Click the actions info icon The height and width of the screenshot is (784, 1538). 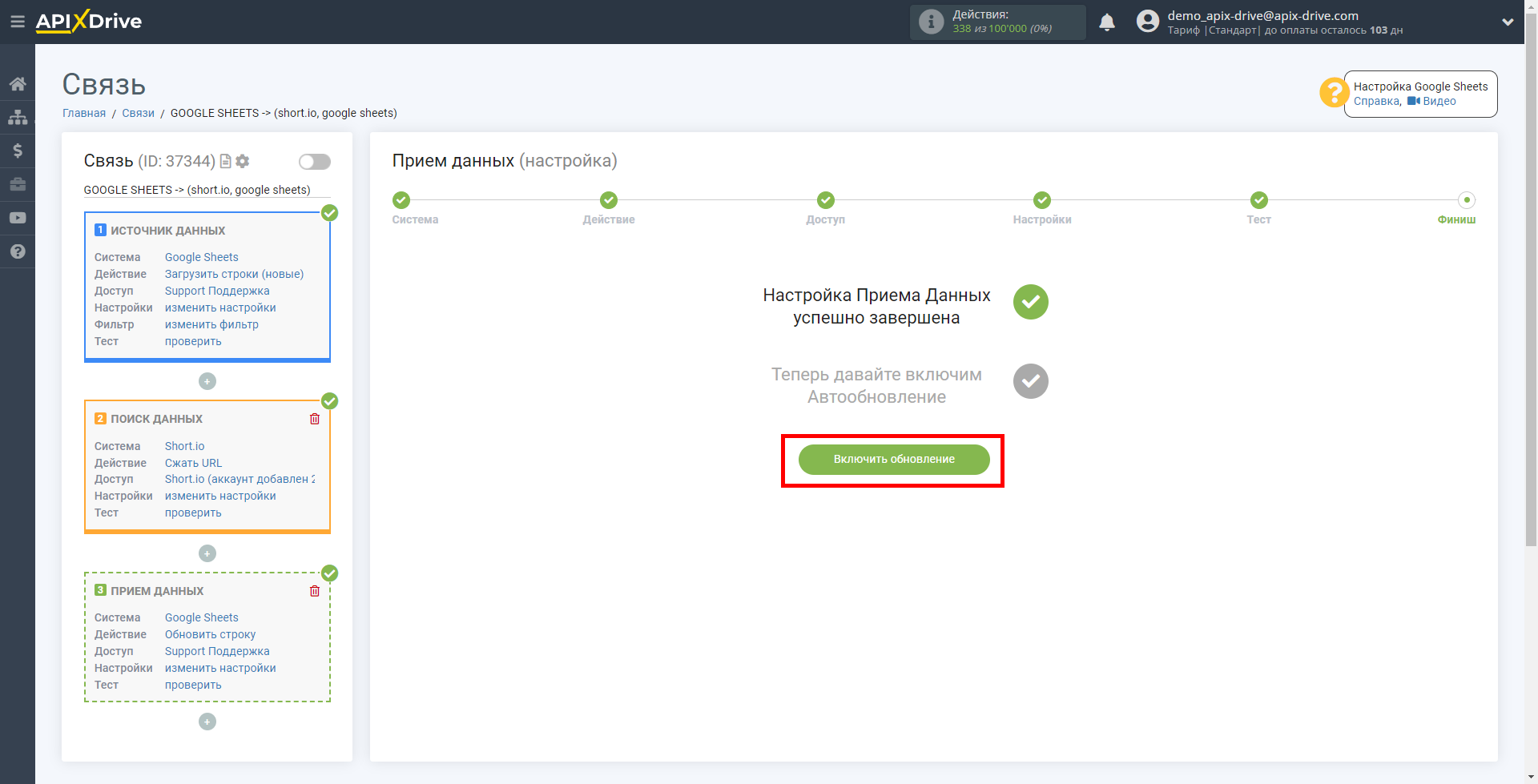click(x=931, y=22)
